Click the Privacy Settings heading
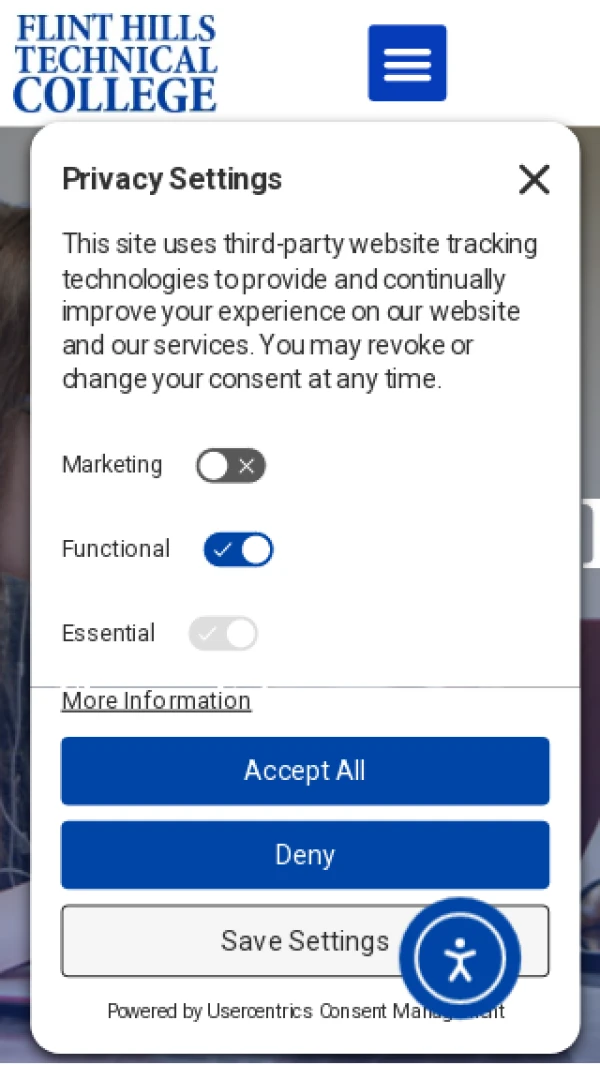This screenshot has width=600, height=1065. pos(172,179)
